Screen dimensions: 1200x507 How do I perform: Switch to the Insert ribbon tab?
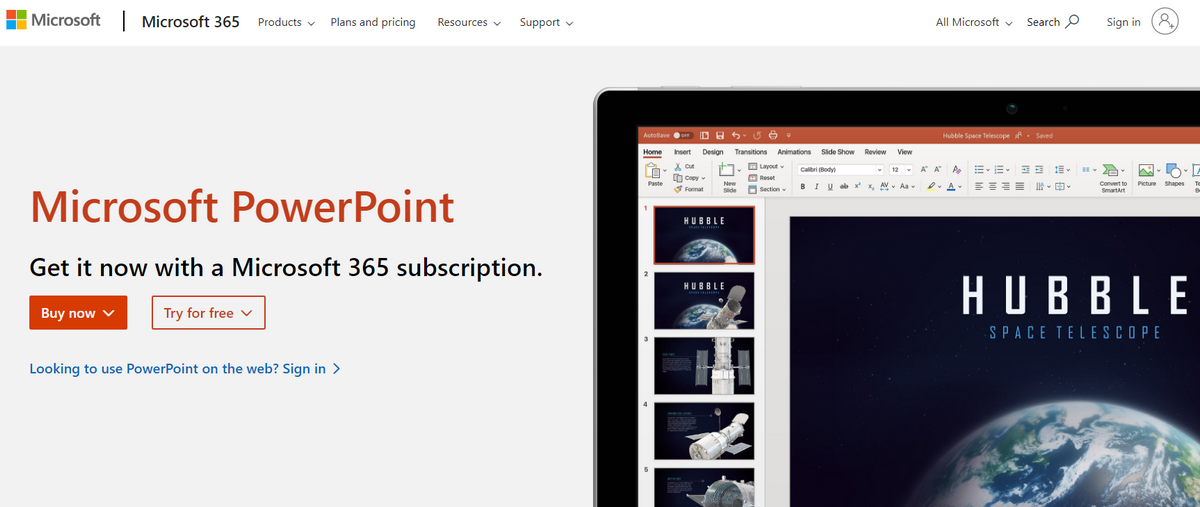point(682,152)
